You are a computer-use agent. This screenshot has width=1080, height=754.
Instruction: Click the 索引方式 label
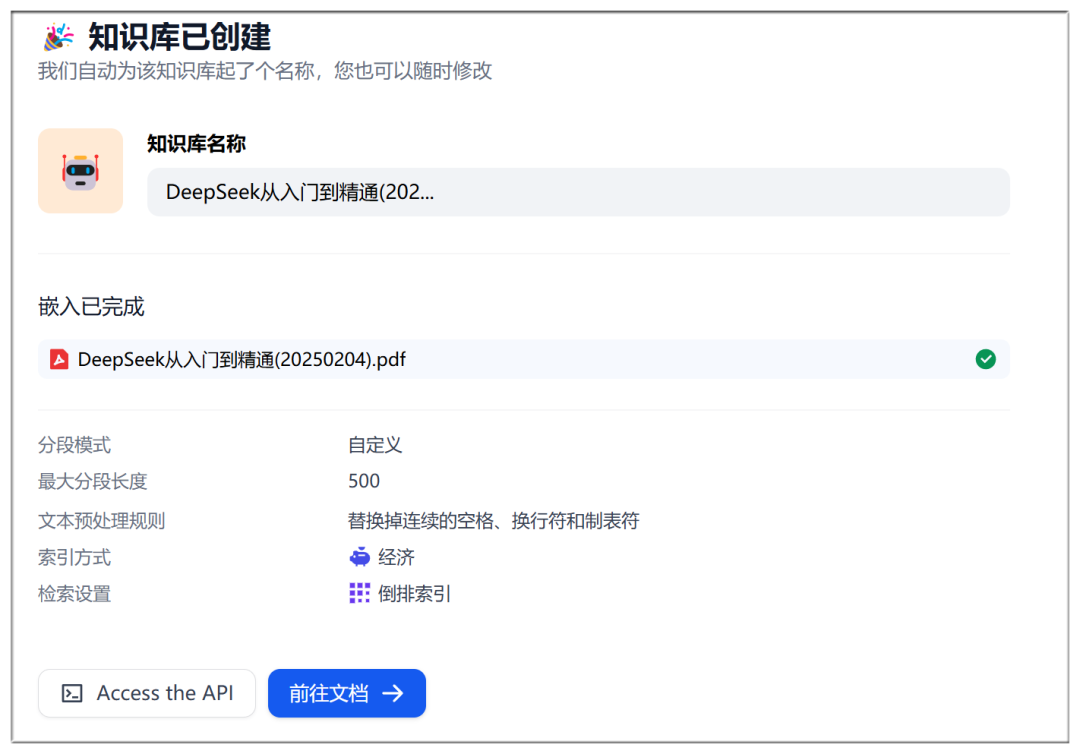click(x=74, y=557)
